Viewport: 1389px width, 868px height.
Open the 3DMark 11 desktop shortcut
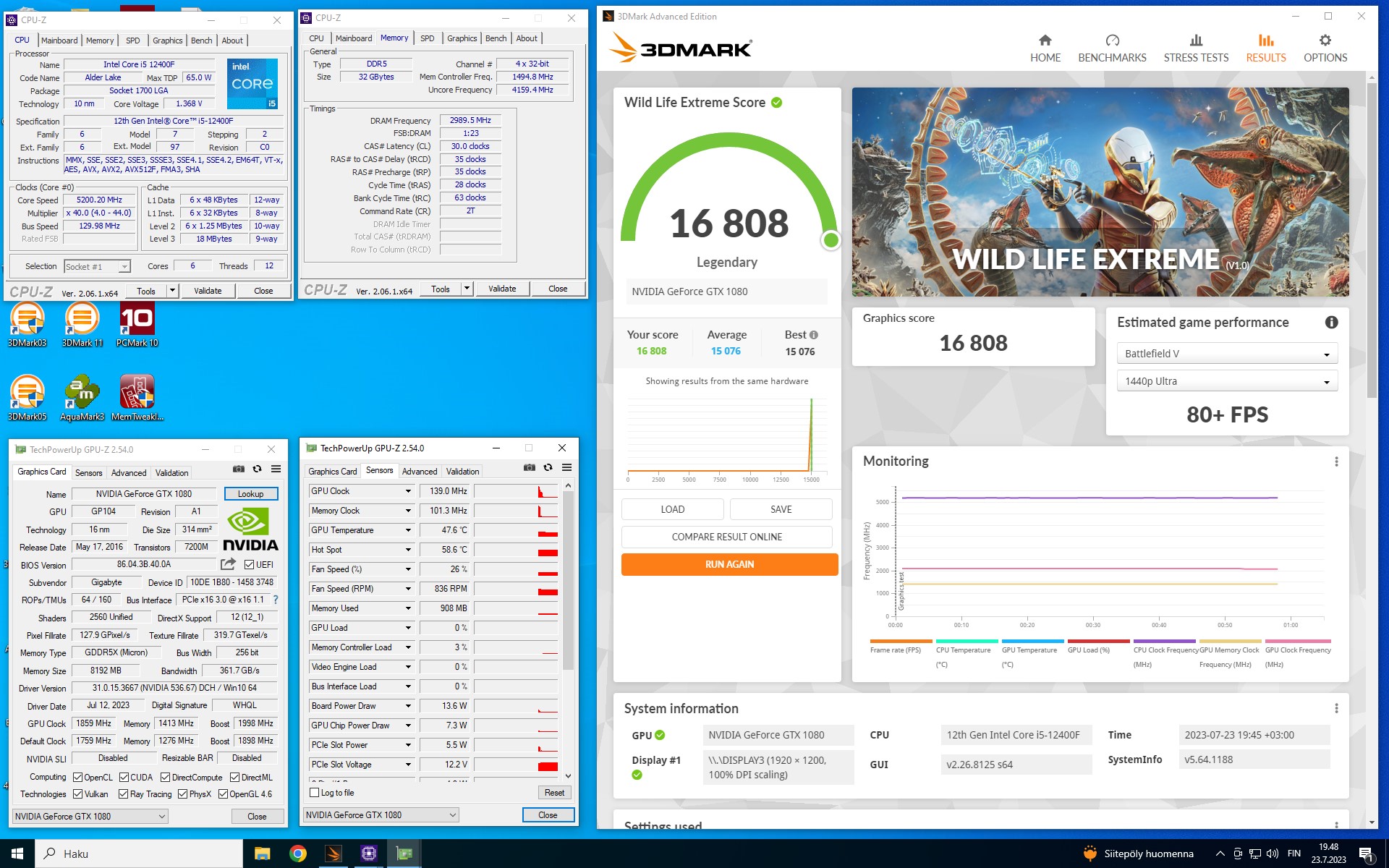(x=82, y=325)
